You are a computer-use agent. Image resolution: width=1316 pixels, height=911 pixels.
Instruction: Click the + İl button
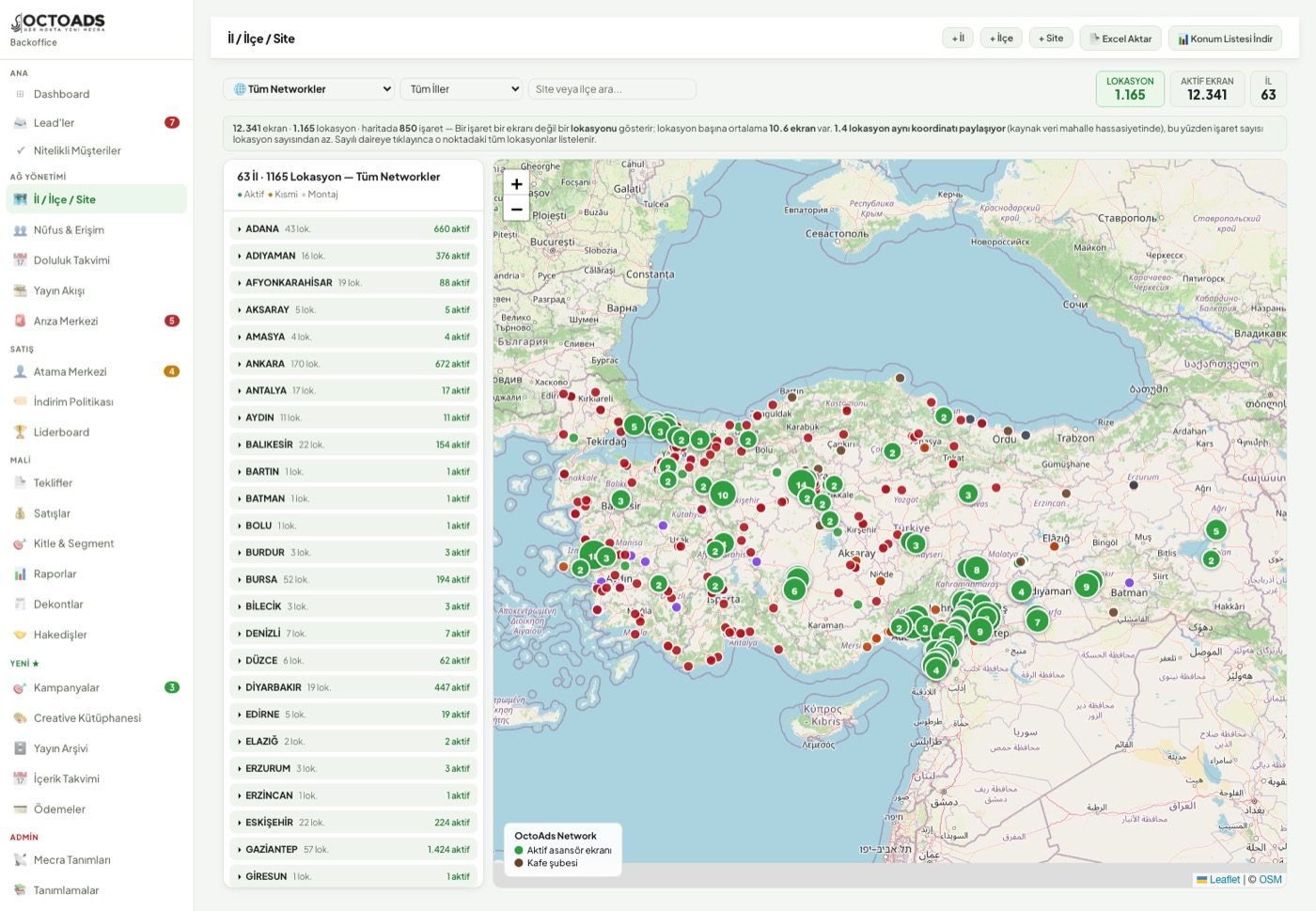tap(958, 39)
